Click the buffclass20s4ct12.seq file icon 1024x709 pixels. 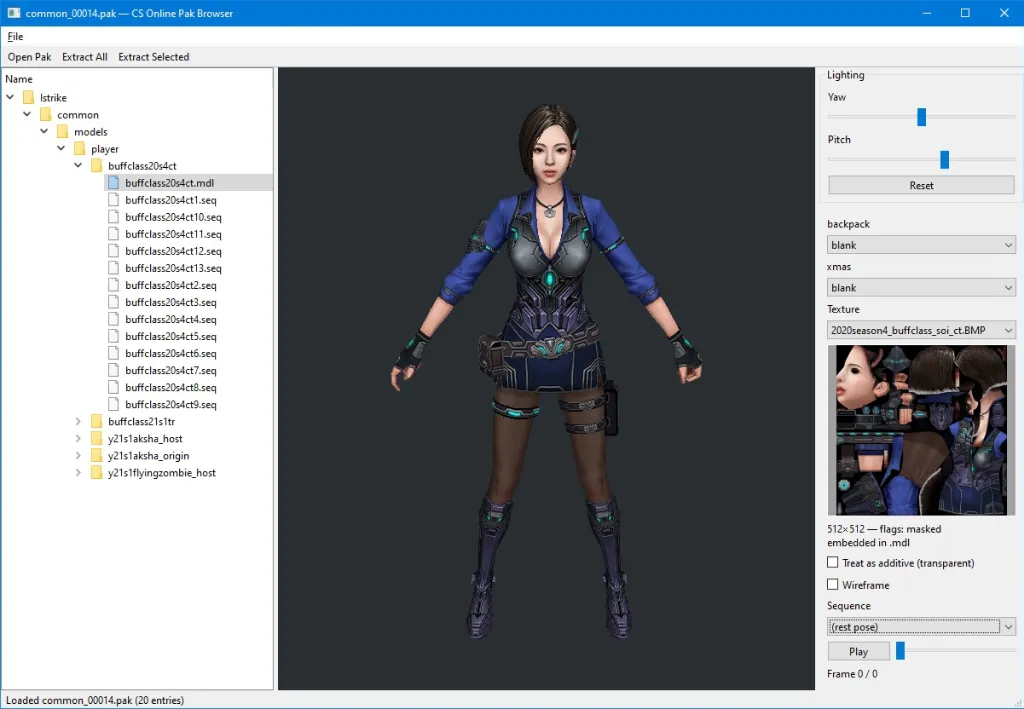tap(113, 251)
